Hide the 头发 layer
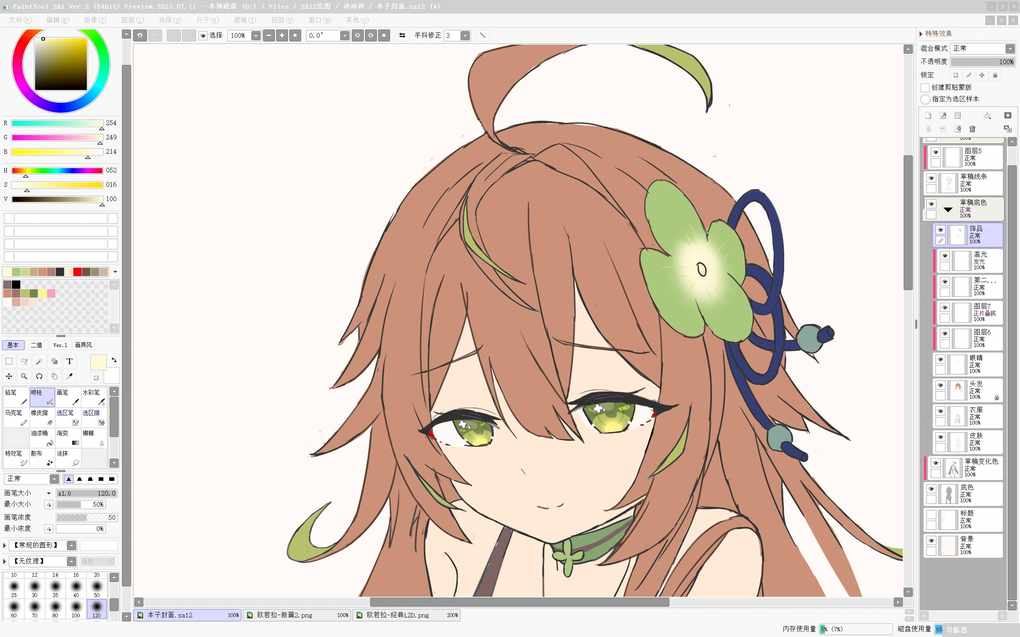 click(941, 385)
